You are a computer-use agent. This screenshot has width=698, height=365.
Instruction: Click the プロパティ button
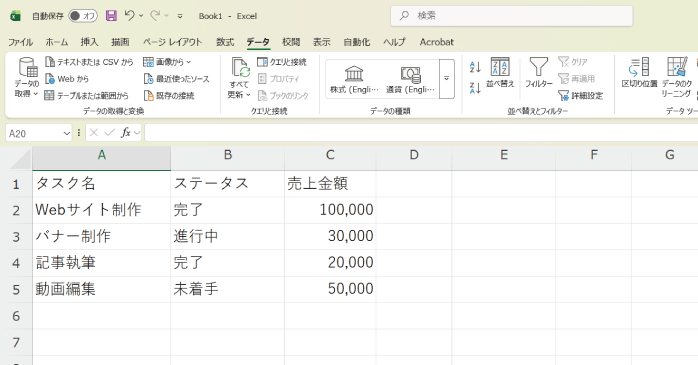pyautogui.click(x=279, y=79)
